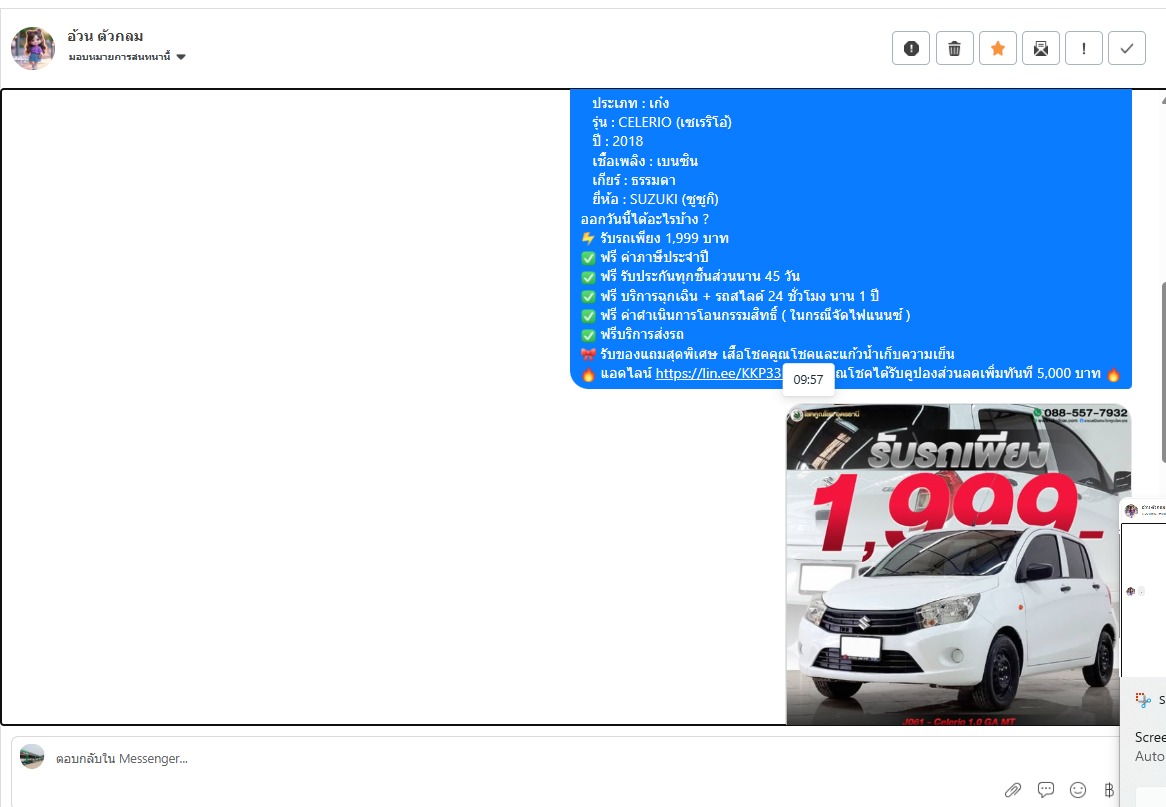This screenshot has height=807, width=1166.
Task: Star this conversation as follow-up
Action: coord(998,49)
